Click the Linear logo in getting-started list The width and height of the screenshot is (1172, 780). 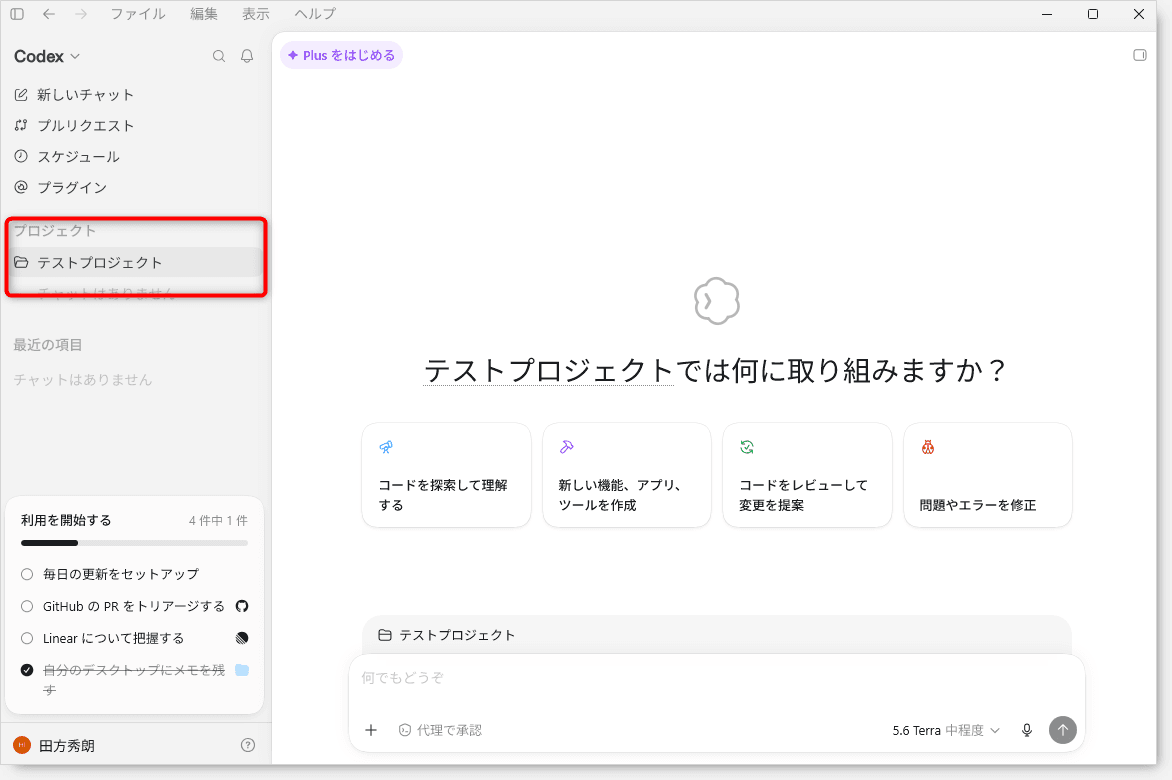(x=242, y=638)
